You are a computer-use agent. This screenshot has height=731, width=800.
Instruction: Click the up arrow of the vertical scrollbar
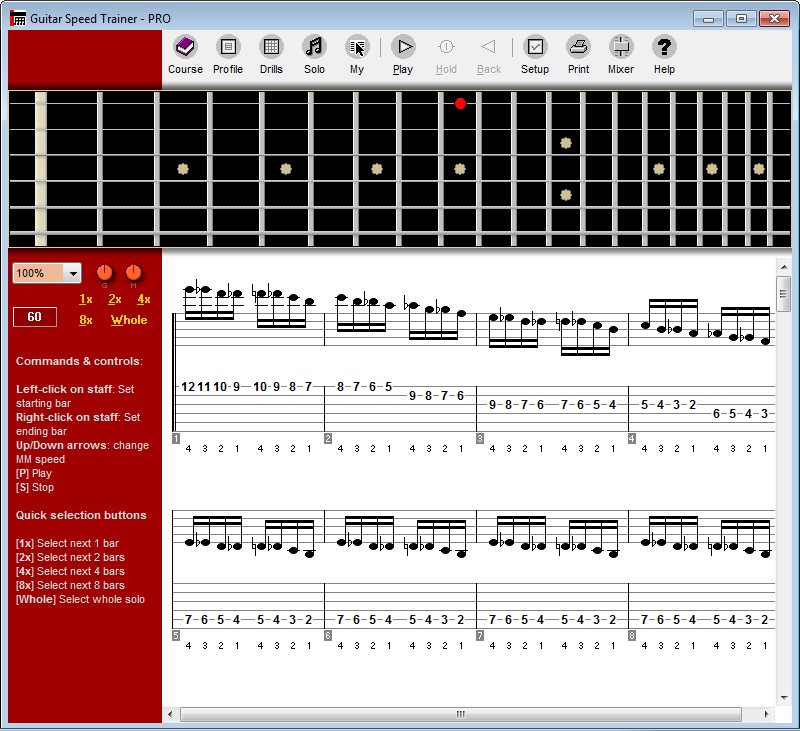tap(783, 267)
